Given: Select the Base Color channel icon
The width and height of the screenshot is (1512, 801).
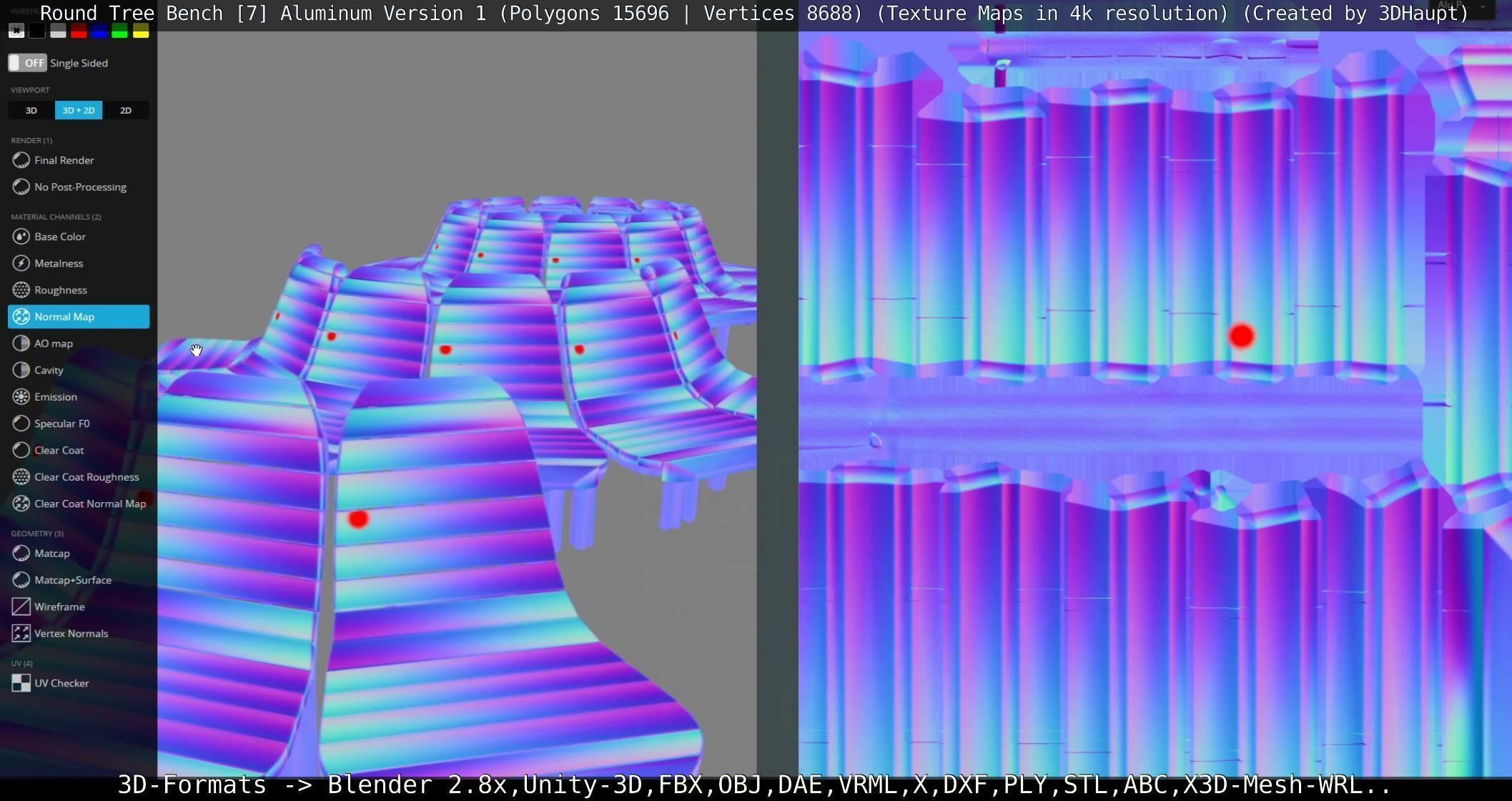Looking at the screenshot, I should pyautogui.click(x=21, y=237).
